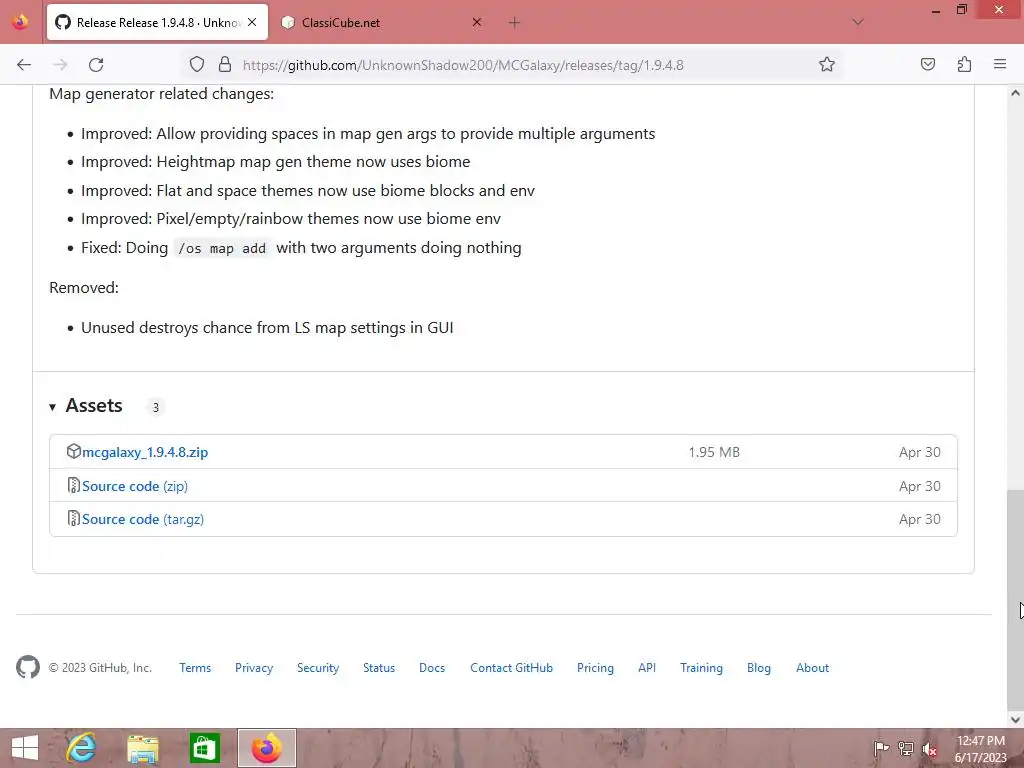
Task: Click the taskbar clock 12:47 PM
Action: [x=981, y=749]
